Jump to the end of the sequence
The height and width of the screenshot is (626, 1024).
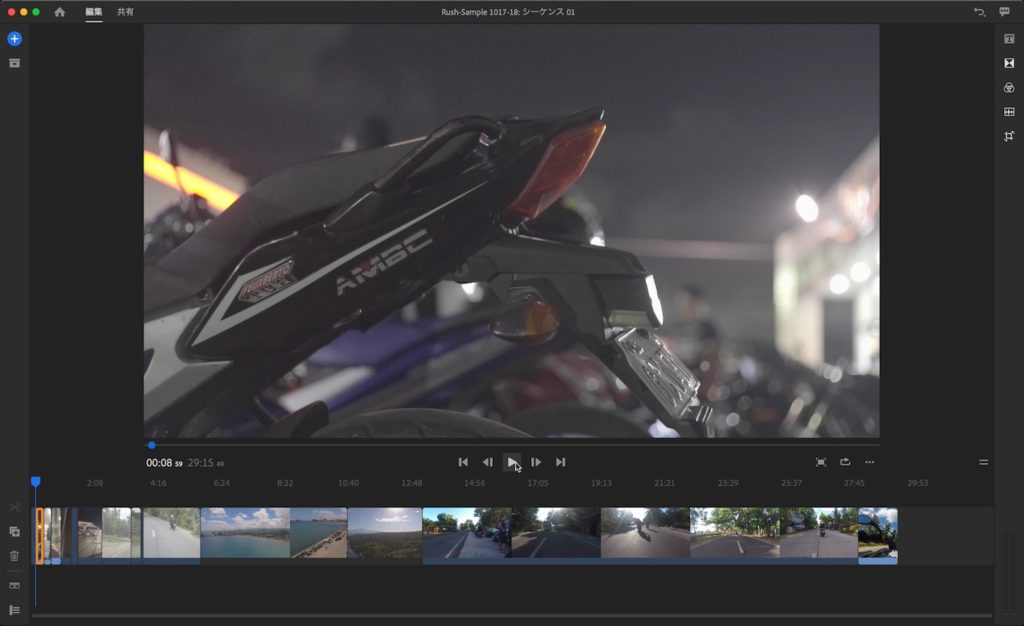[561, 462]
